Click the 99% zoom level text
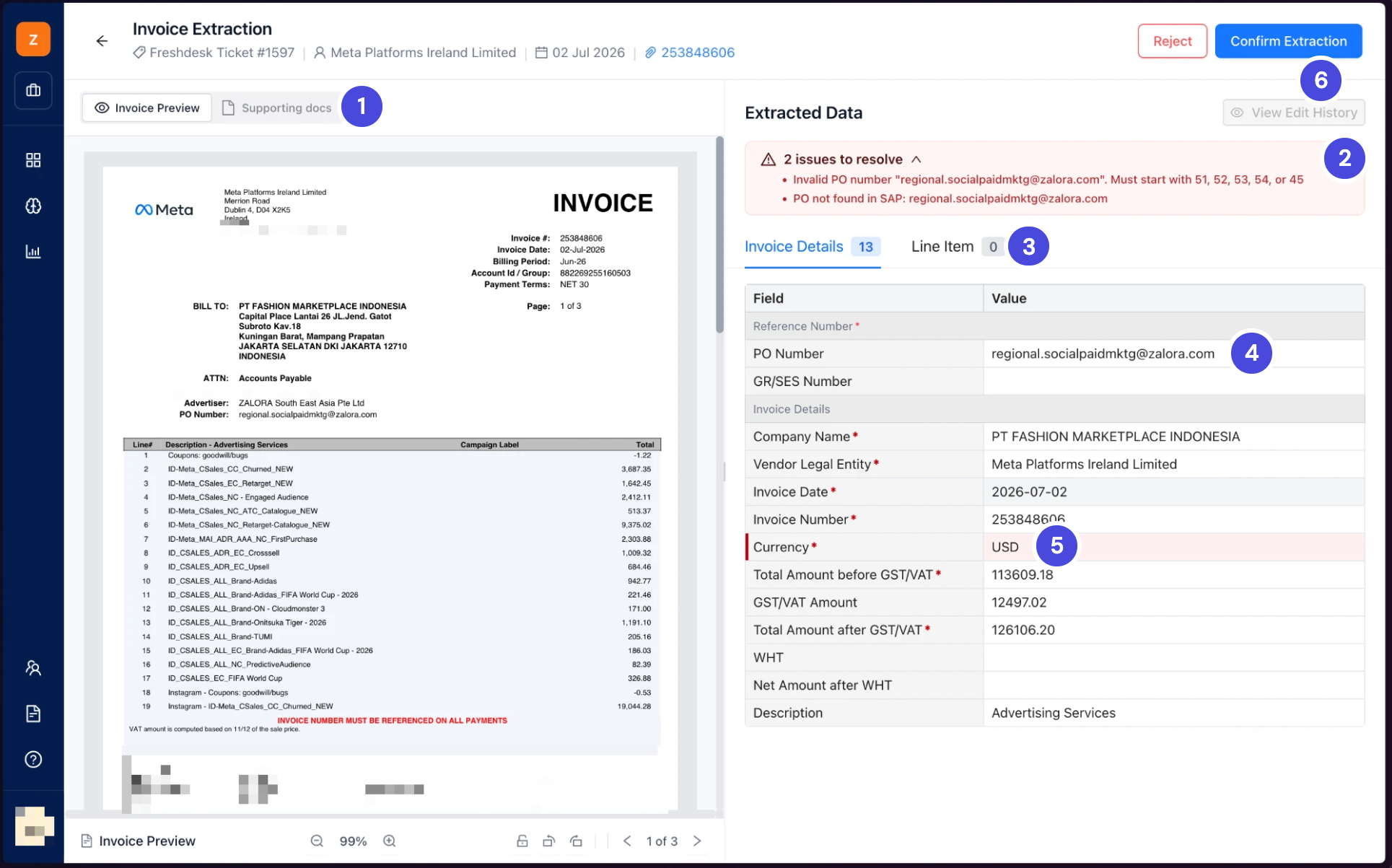 [353, 841]
